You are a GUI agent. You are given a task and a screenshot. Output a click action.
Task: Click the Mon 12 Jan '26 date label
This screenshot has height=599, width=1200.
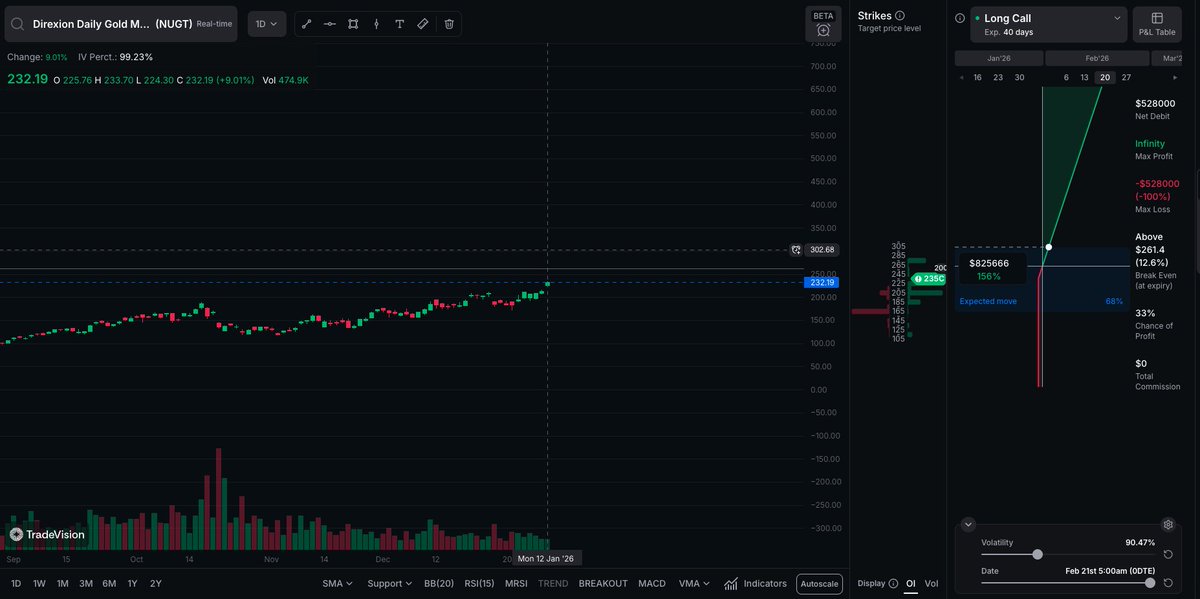pyautogui.click(x=546, y=558)
